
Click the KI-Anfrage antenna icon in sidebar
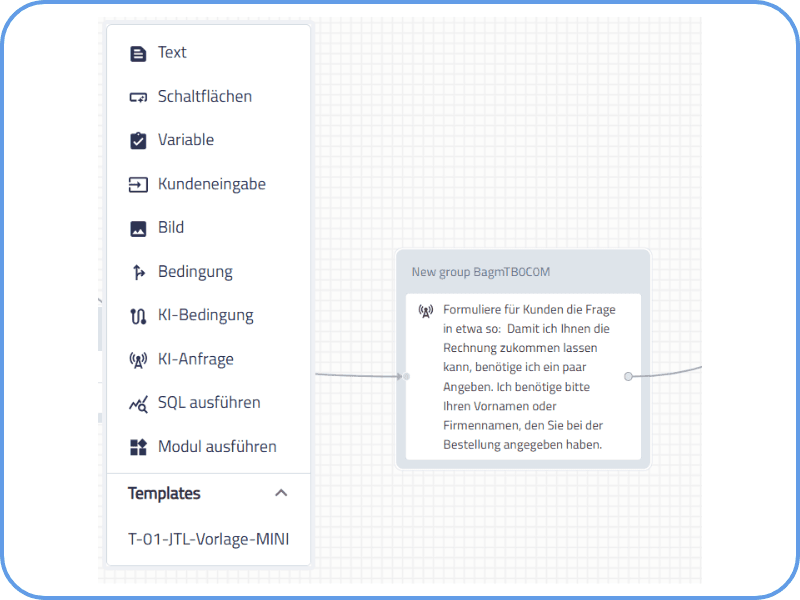click(x=138, y=360)
